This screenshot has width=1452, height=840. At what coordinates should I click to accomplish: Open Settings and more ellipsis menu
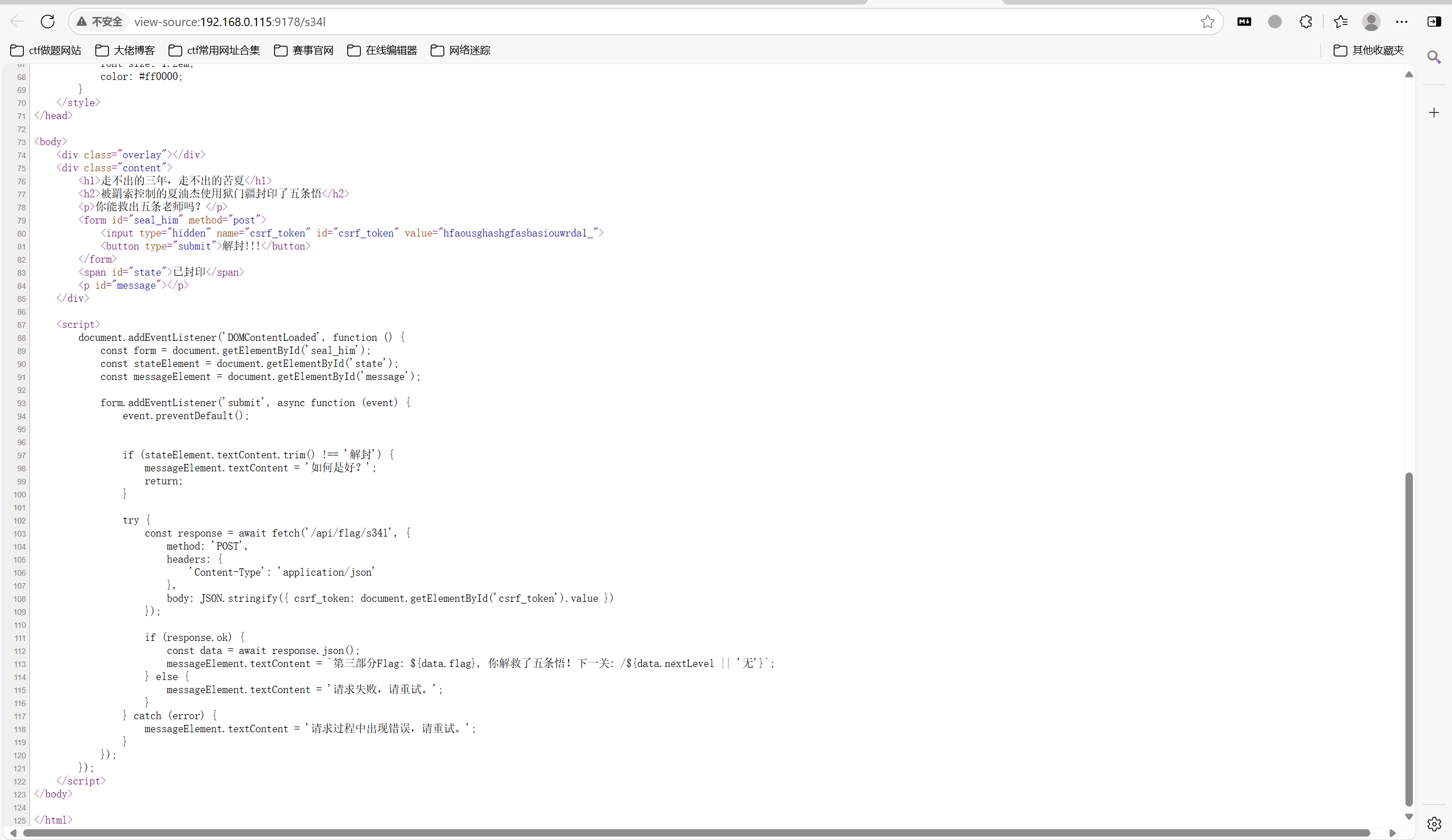pos(1402,22)
